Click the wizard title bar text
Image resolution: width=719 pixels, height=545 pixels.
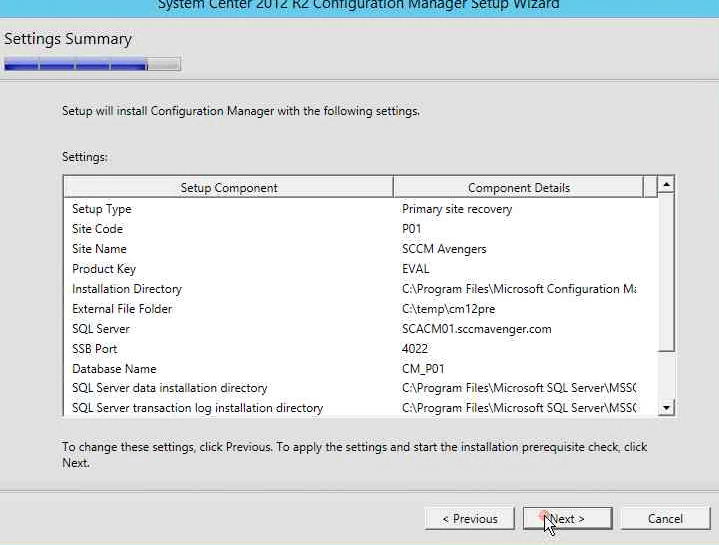point(359,5)
